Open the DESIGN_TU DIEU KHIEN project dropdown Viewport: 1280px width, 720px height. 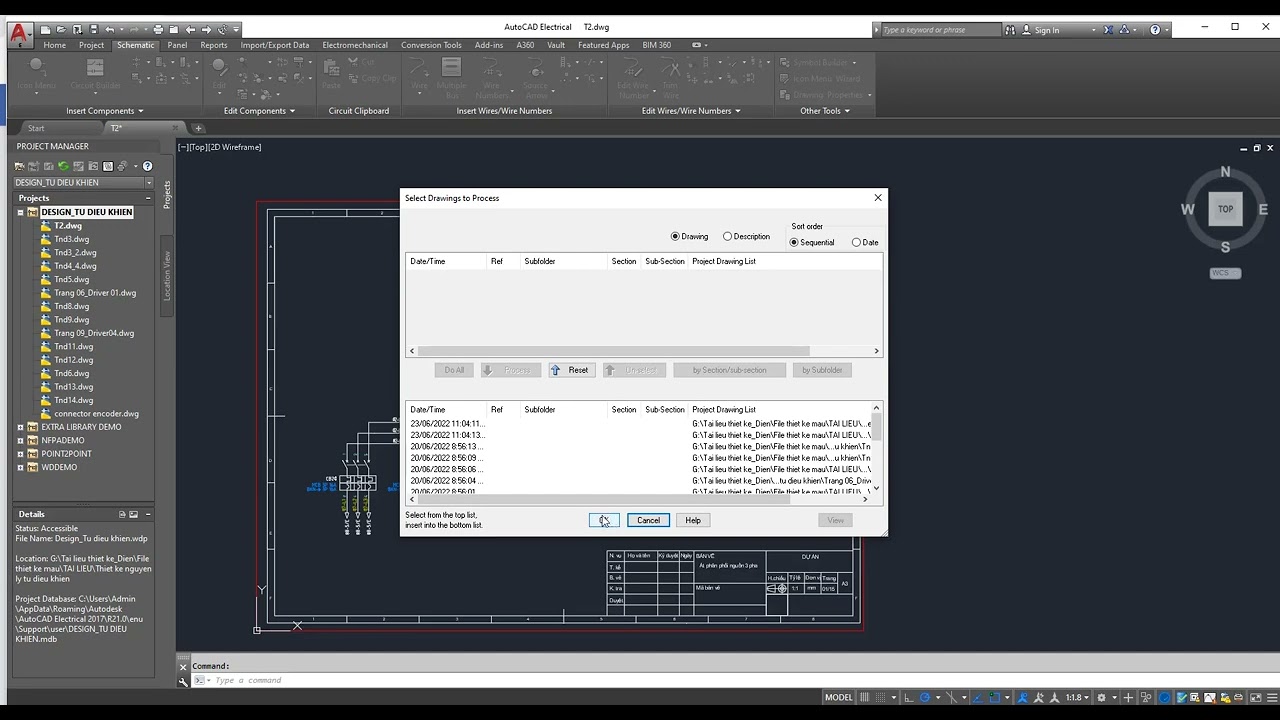(x=149, y=183)
